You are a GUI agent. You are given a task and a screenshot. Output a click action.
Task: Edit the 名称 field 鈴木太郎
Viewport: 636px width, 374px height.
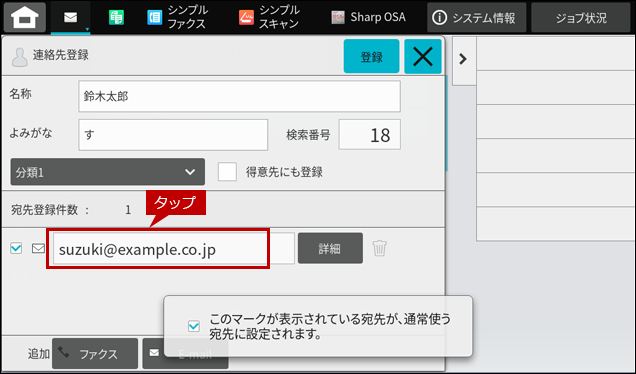tap(239, 96)
